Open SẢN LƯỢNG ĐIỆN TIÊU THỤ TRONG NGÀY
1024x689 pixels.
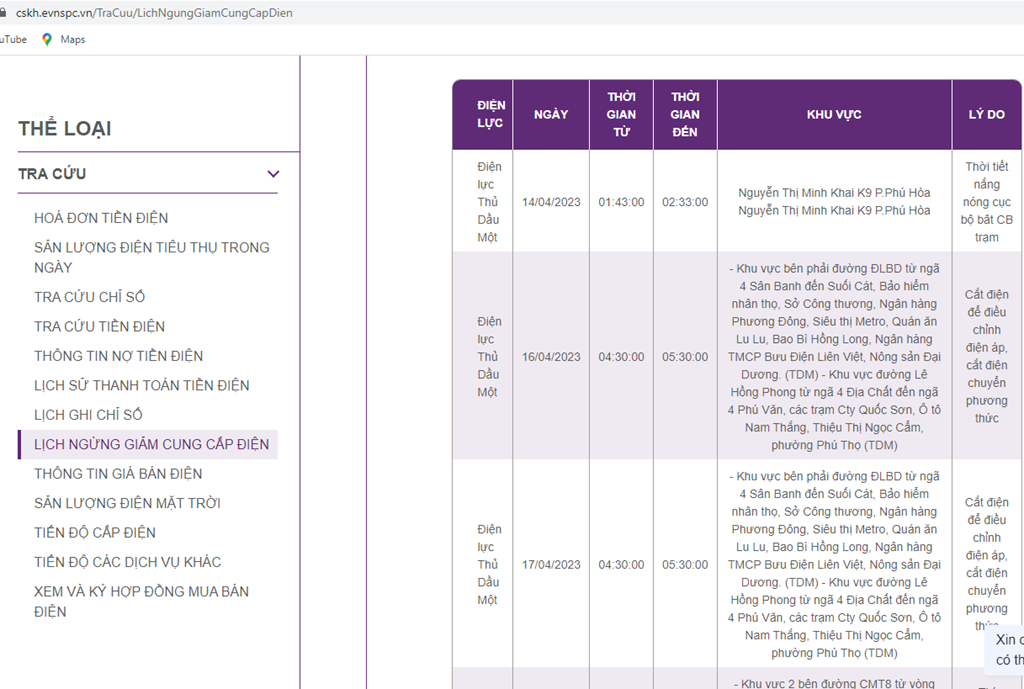[152, 257]
